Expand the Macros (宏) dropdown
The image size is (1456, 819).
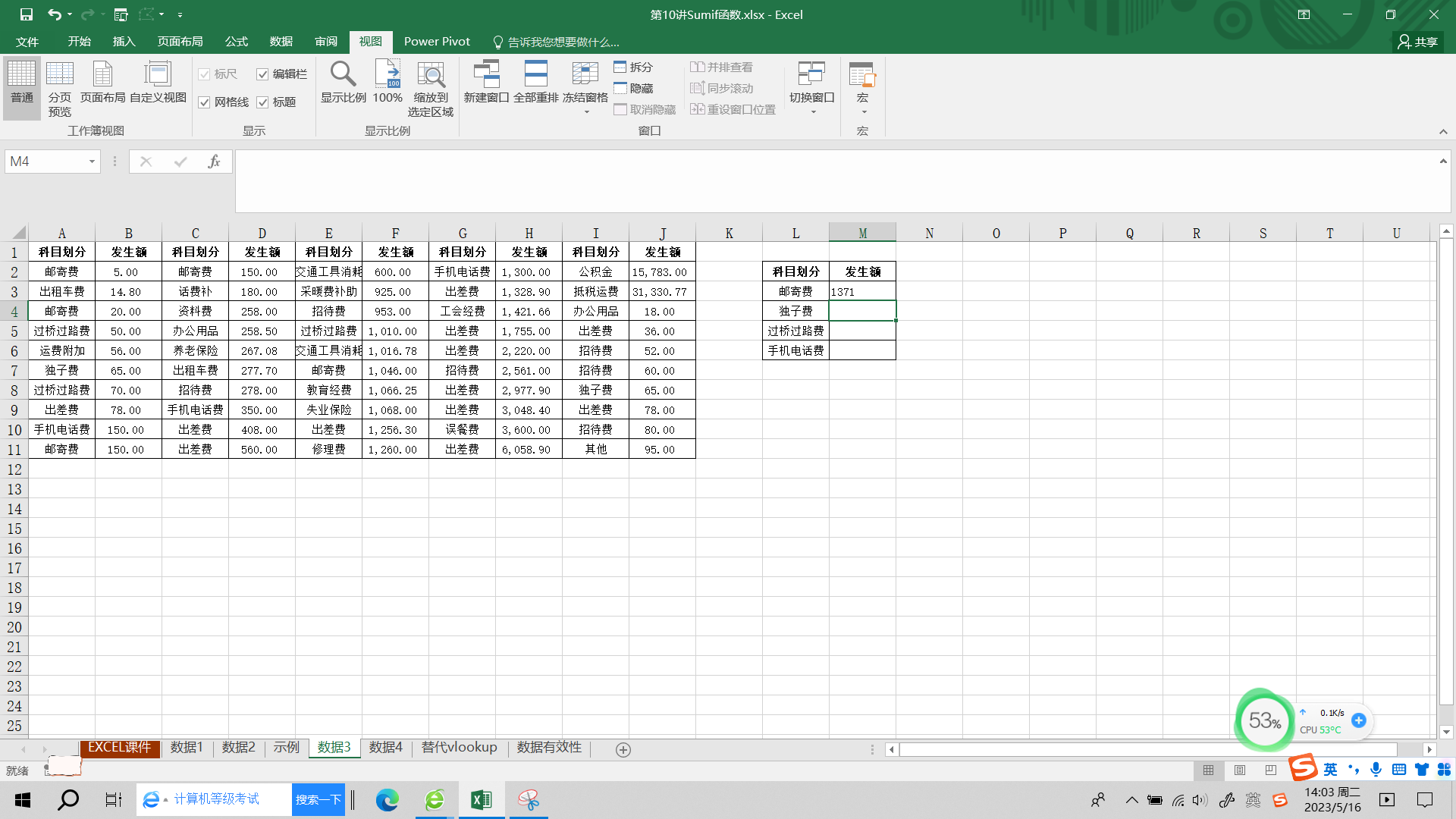[x=863, y=111]
